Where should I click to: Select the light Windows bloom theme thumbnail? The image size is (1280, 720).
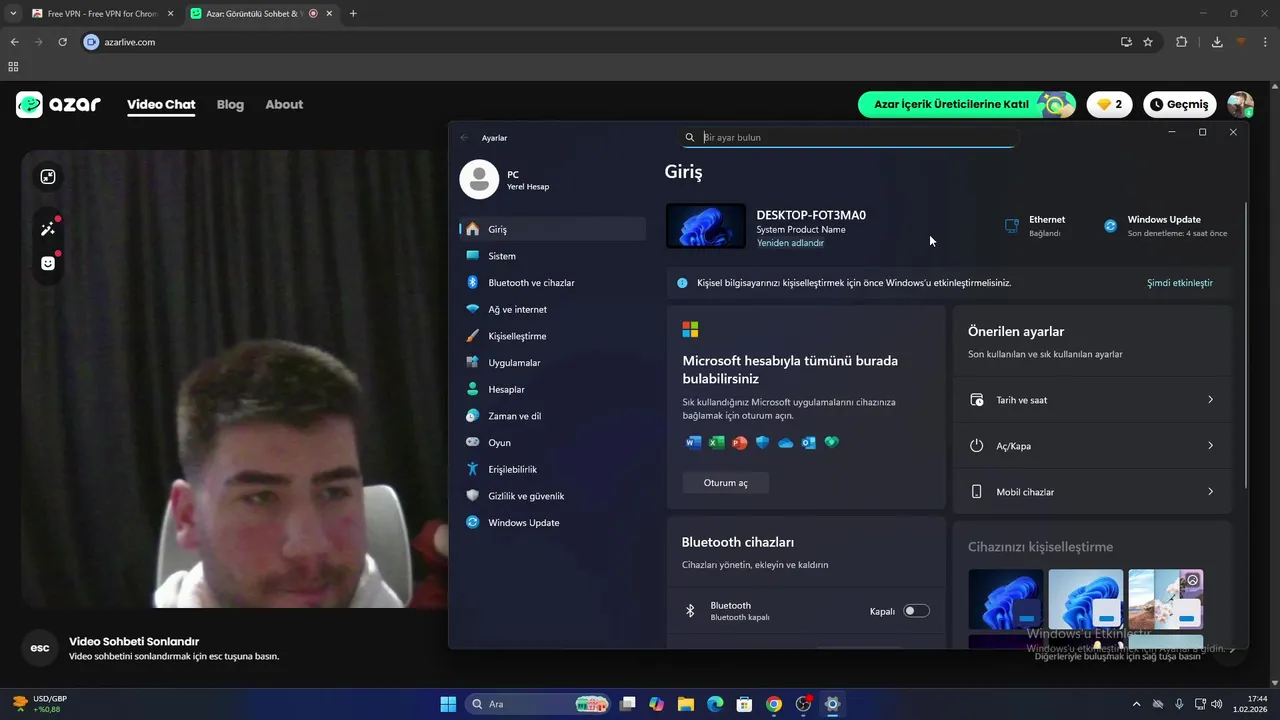[1085, 599]
